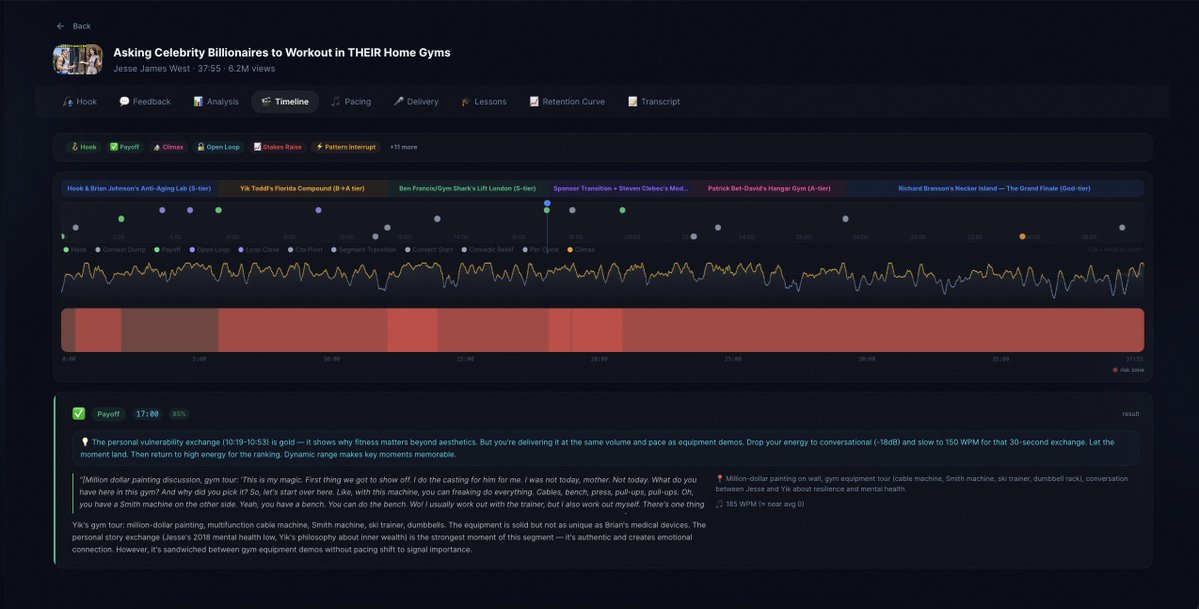Toggle the Payoff filter chip

click(x=125, y=147)
